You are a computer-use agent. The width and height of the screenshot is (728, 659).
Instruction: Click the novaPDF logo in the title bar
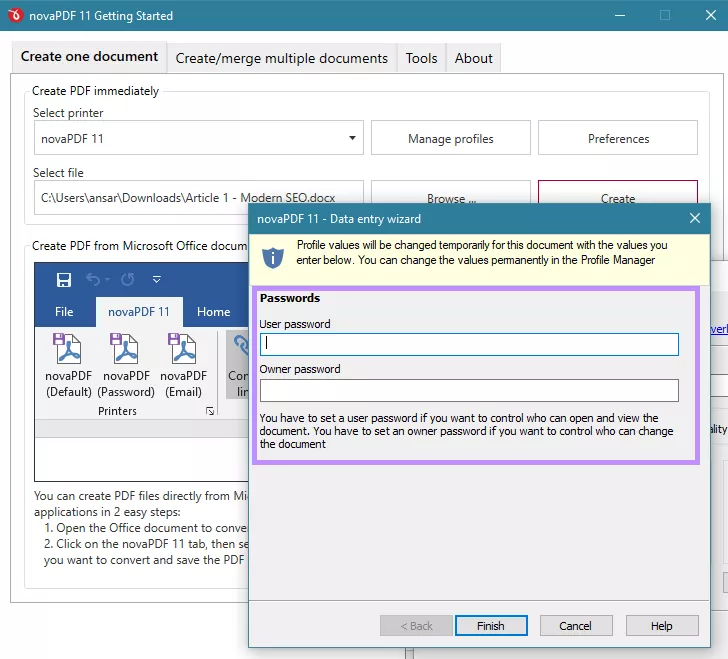15,15
